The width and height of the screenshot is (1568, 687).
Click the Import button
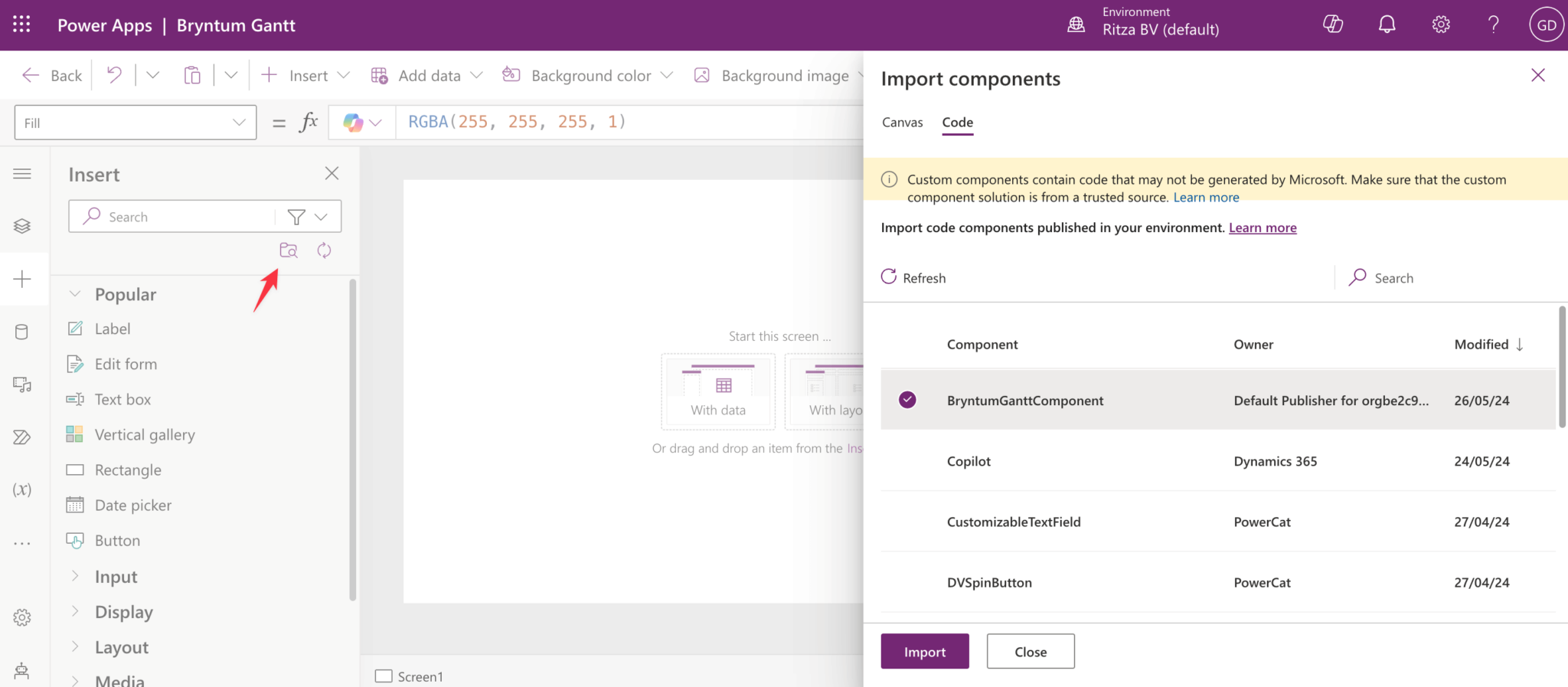pos(925,651)
